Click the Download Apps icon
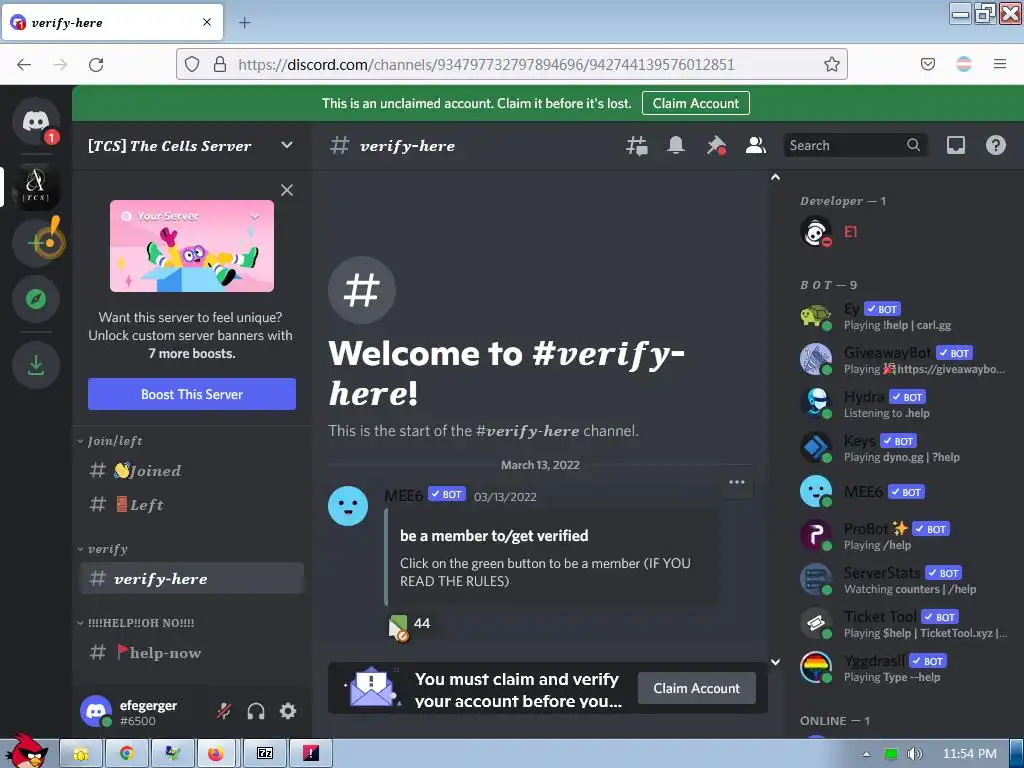This screenshot has height=768, width=1024. [x=36, y=365]
